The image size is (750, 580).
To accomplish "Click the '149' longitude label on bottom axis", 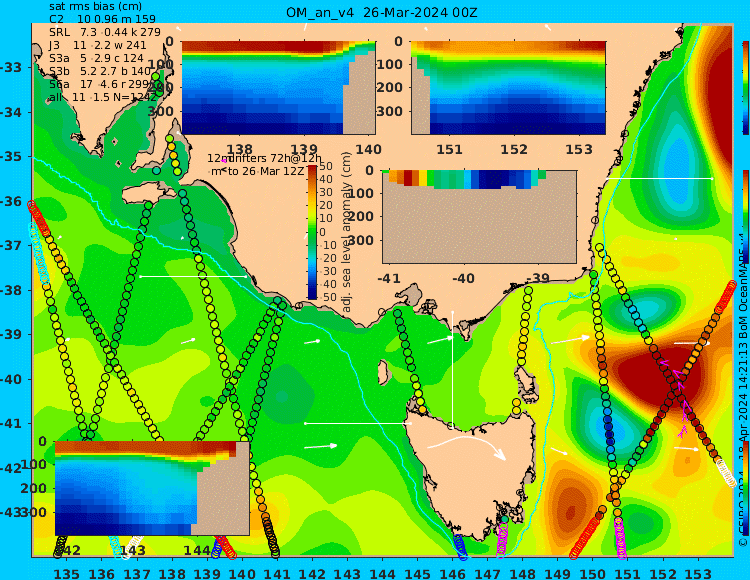I will (x=558, y=573).
